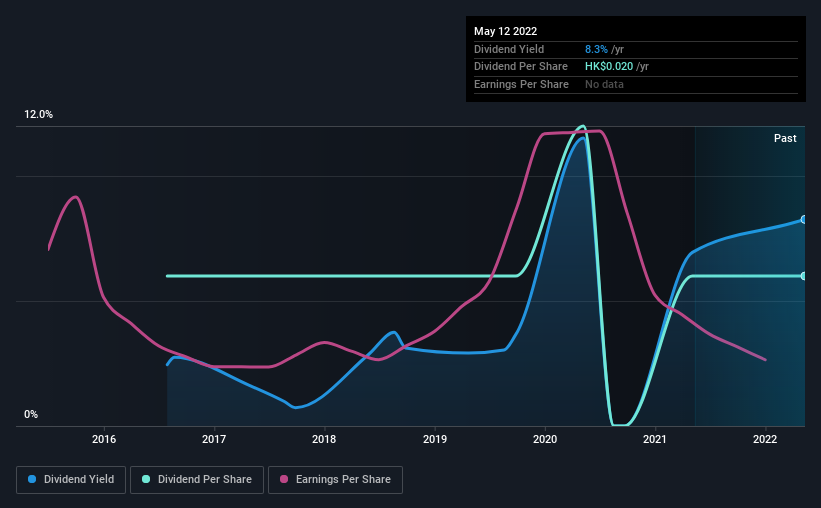Select the 2017 x-axis label

pos(214,439)
